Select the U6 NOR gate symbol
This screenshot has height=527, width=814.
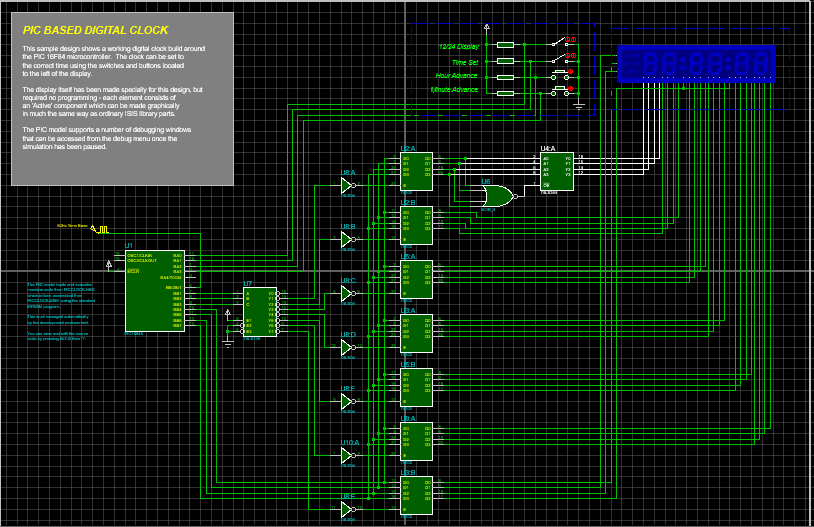click(497, 194)
